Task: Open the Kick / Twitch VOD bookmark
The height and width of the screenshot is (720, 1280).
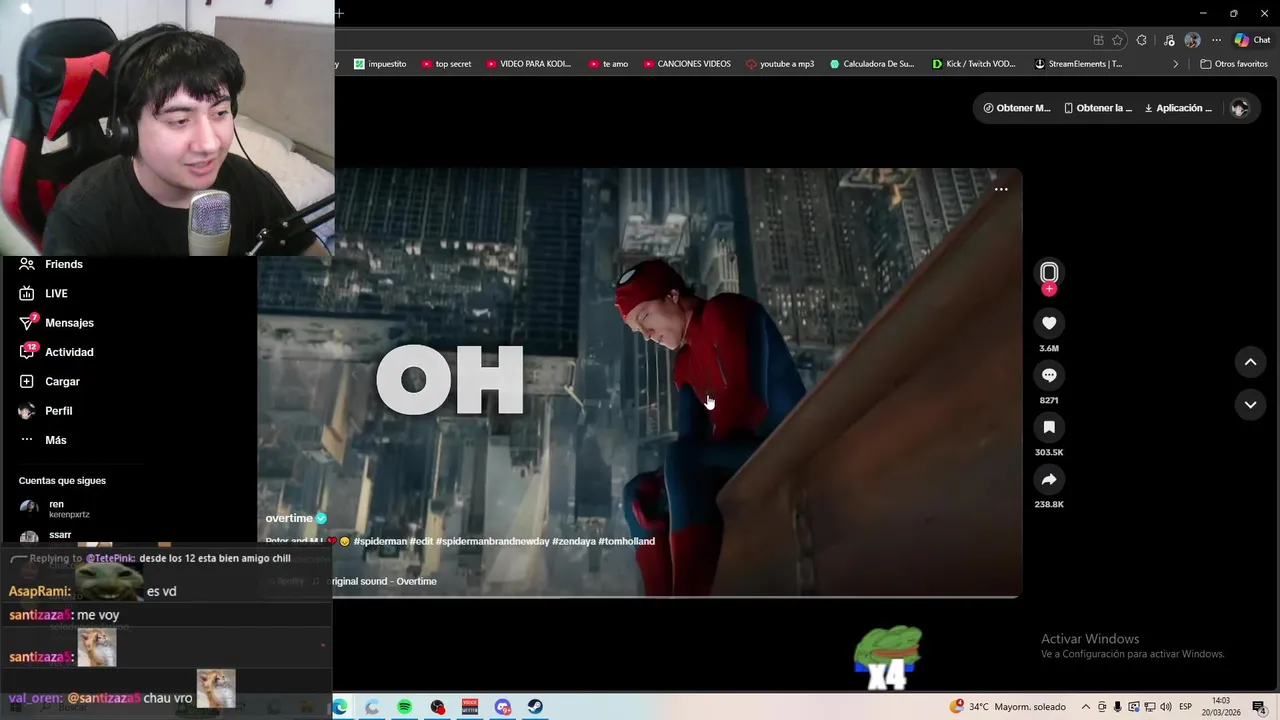Action: 974,64
